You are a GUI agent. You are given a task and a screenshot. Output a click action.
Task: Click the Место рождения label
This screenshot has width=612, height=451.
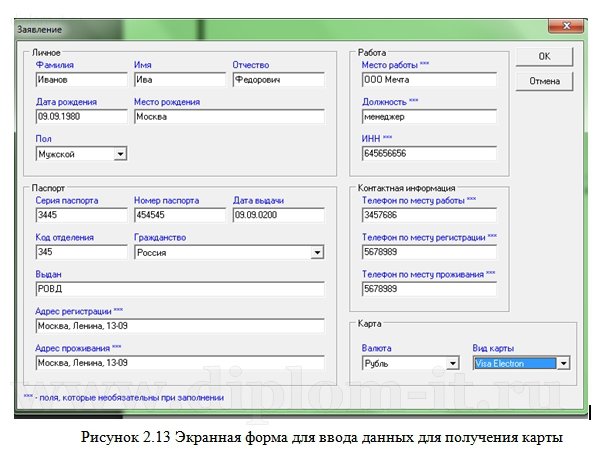[167, 102]
